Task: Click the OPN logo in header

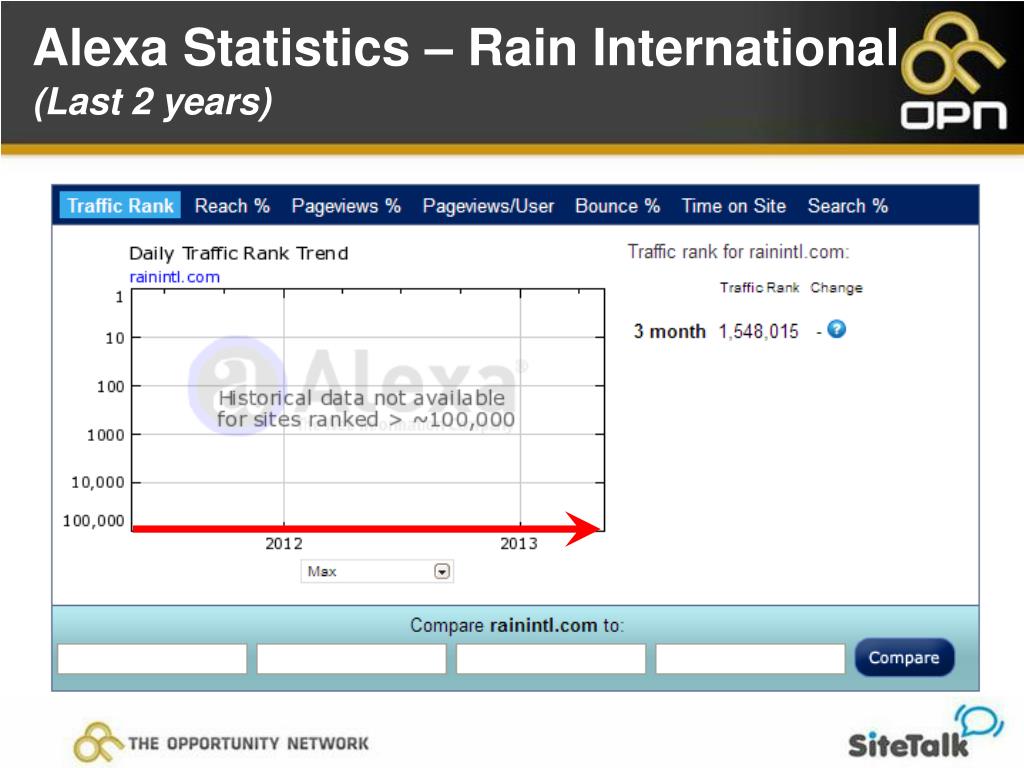Action: [953, 71]
